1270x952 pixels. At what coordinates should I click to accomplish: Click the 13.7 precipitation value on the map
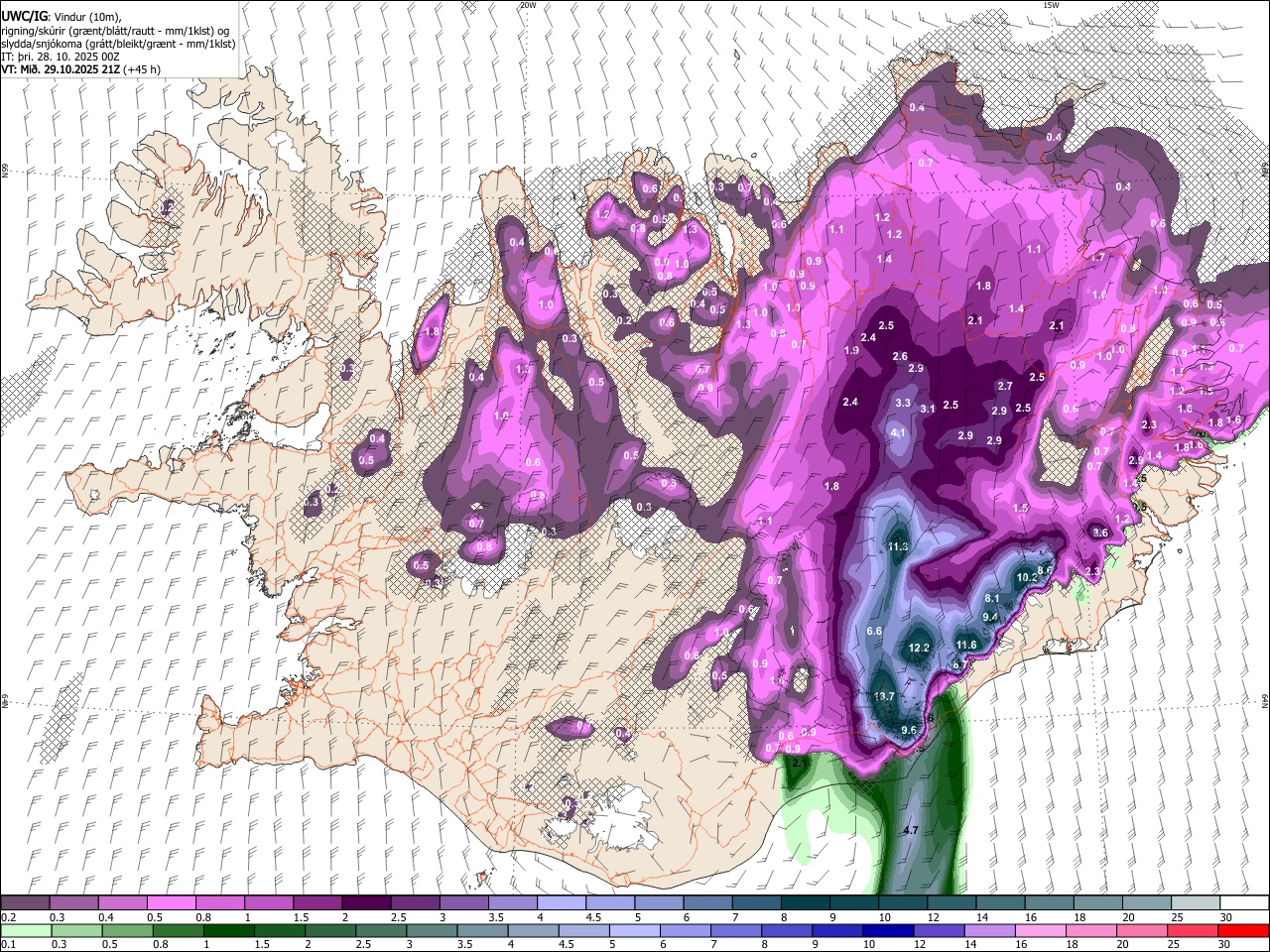[885, 697]
